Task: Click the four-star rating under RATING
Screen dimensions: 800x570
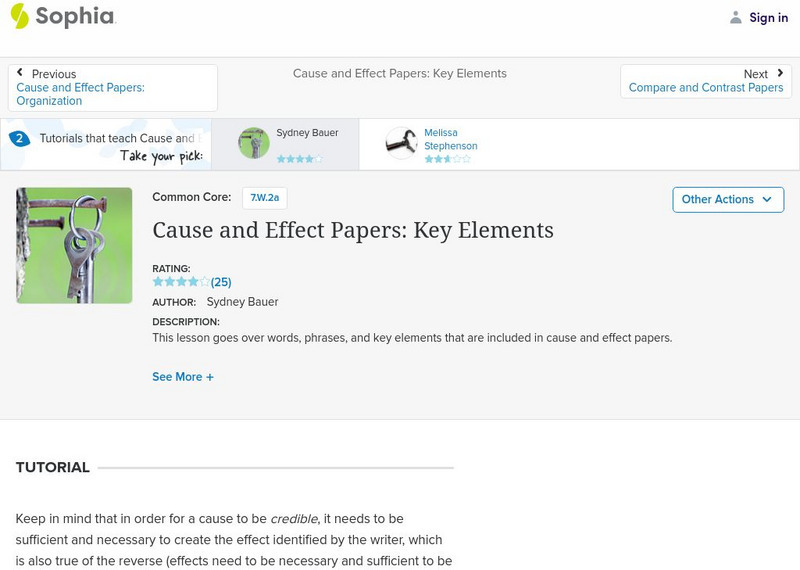Action: click(181, 282)
